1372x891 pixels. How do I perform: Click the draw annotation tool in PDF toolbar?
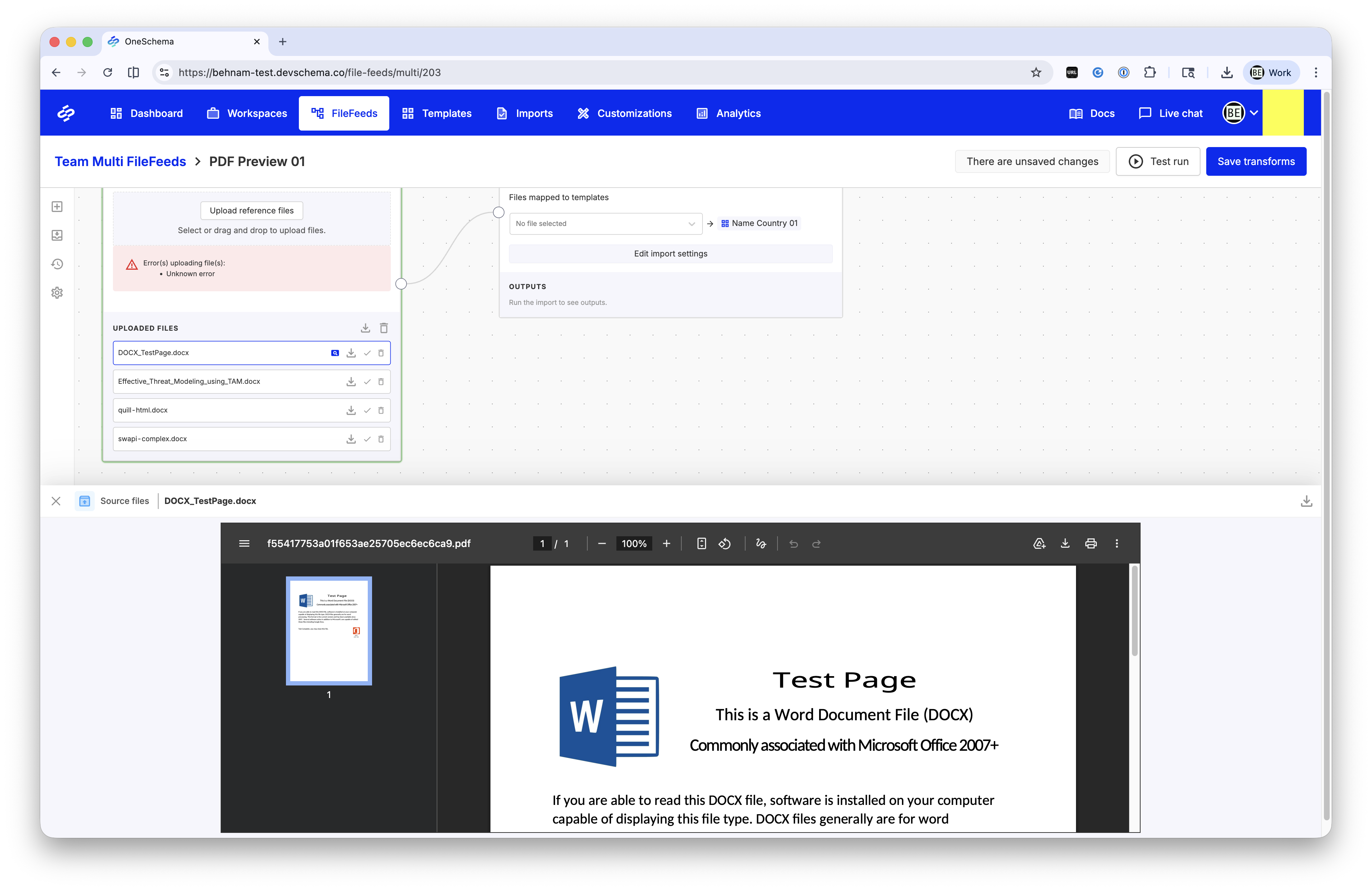tap(761, 543)
